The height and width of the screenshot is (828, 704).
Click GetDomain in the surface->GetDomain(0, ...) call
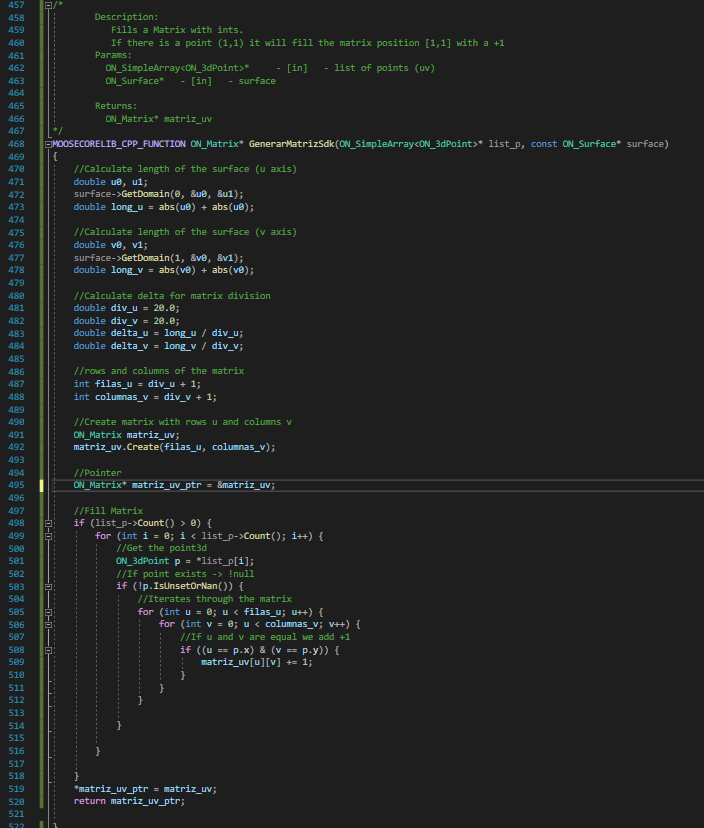tap(145, 194)
